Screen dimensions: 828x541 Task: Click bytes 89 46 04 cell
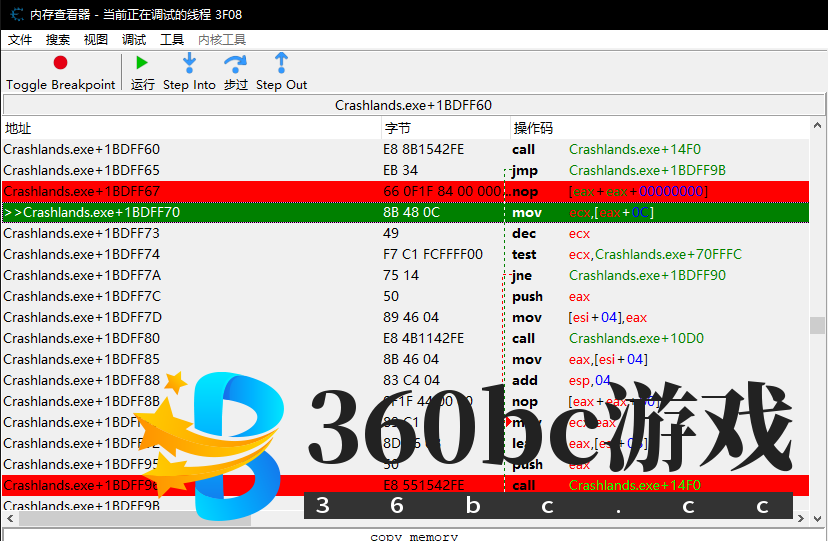point(411,317)
